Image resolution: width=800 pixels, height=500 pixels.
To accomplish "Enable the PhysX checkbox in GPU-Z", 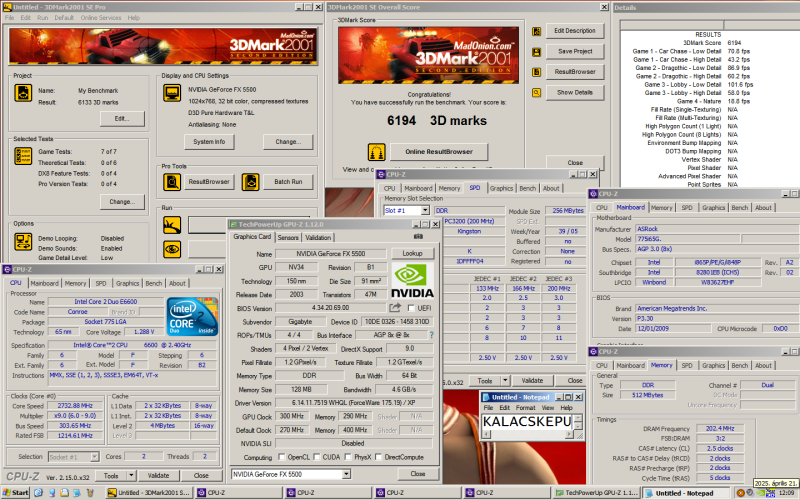I will 347,457.
